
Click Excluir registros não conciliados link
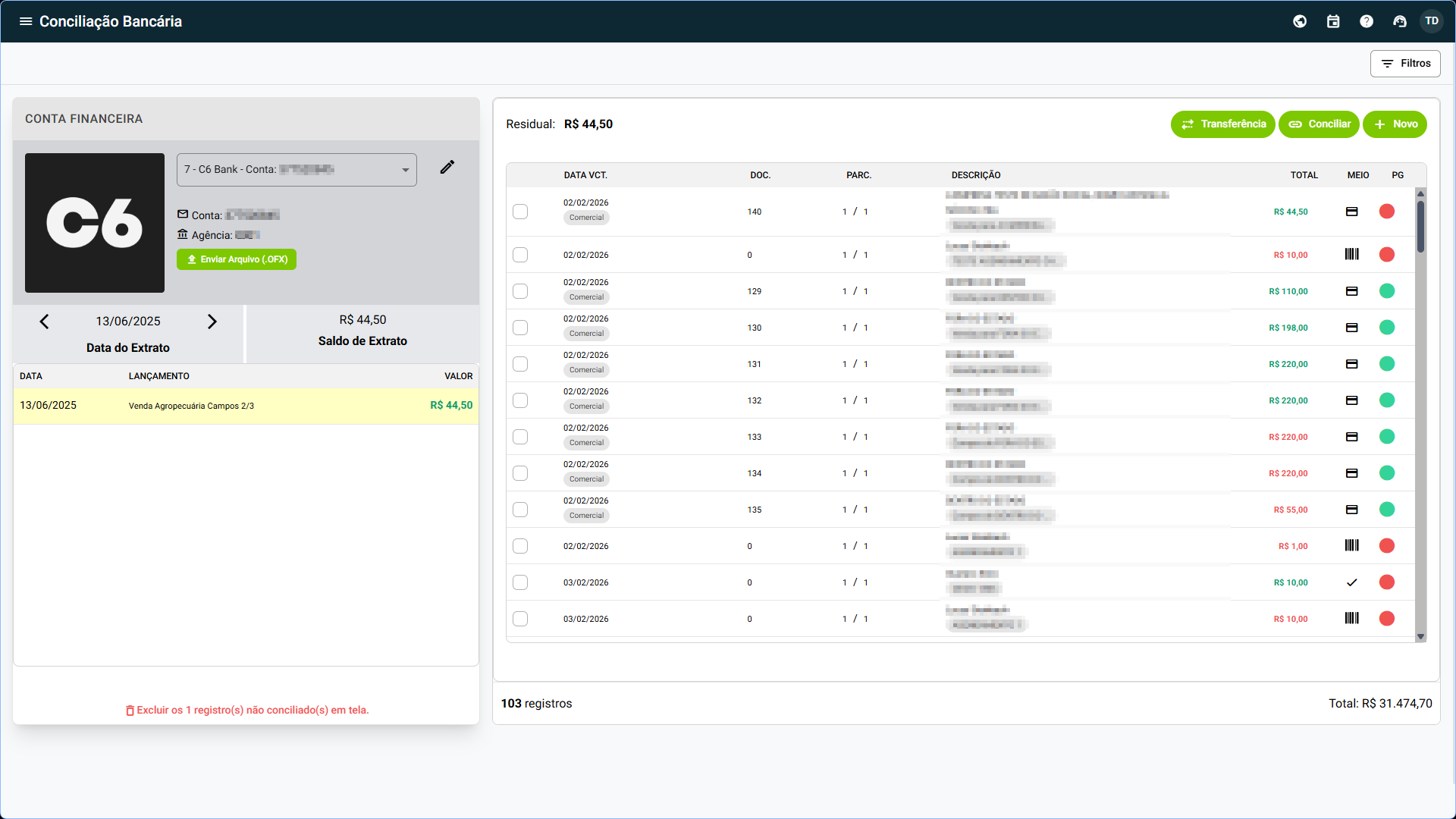247,711
